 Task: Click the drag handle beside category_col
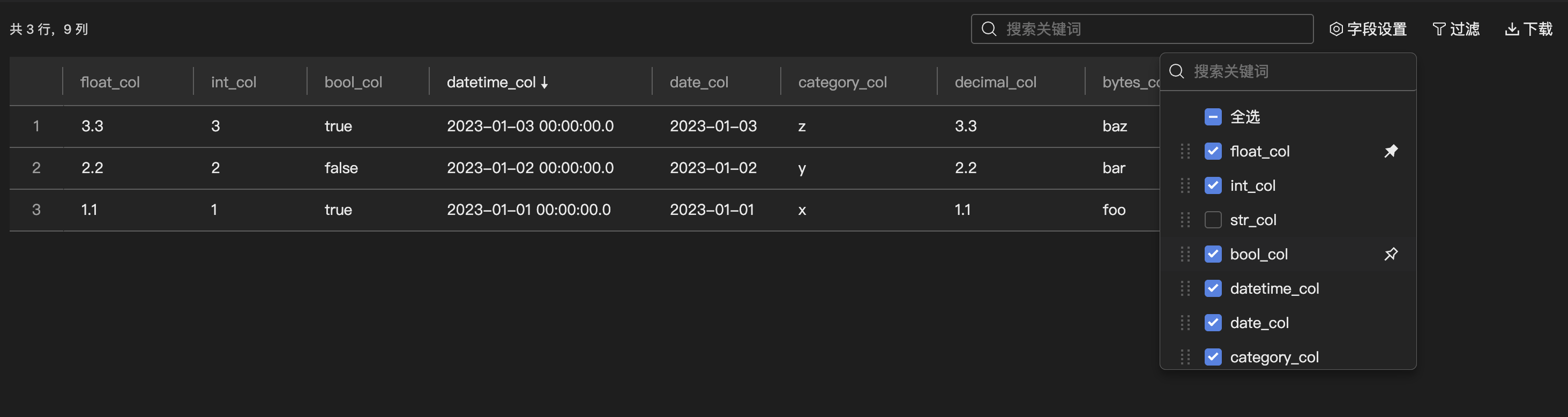pyautogui.click(x=1184, y=357)
